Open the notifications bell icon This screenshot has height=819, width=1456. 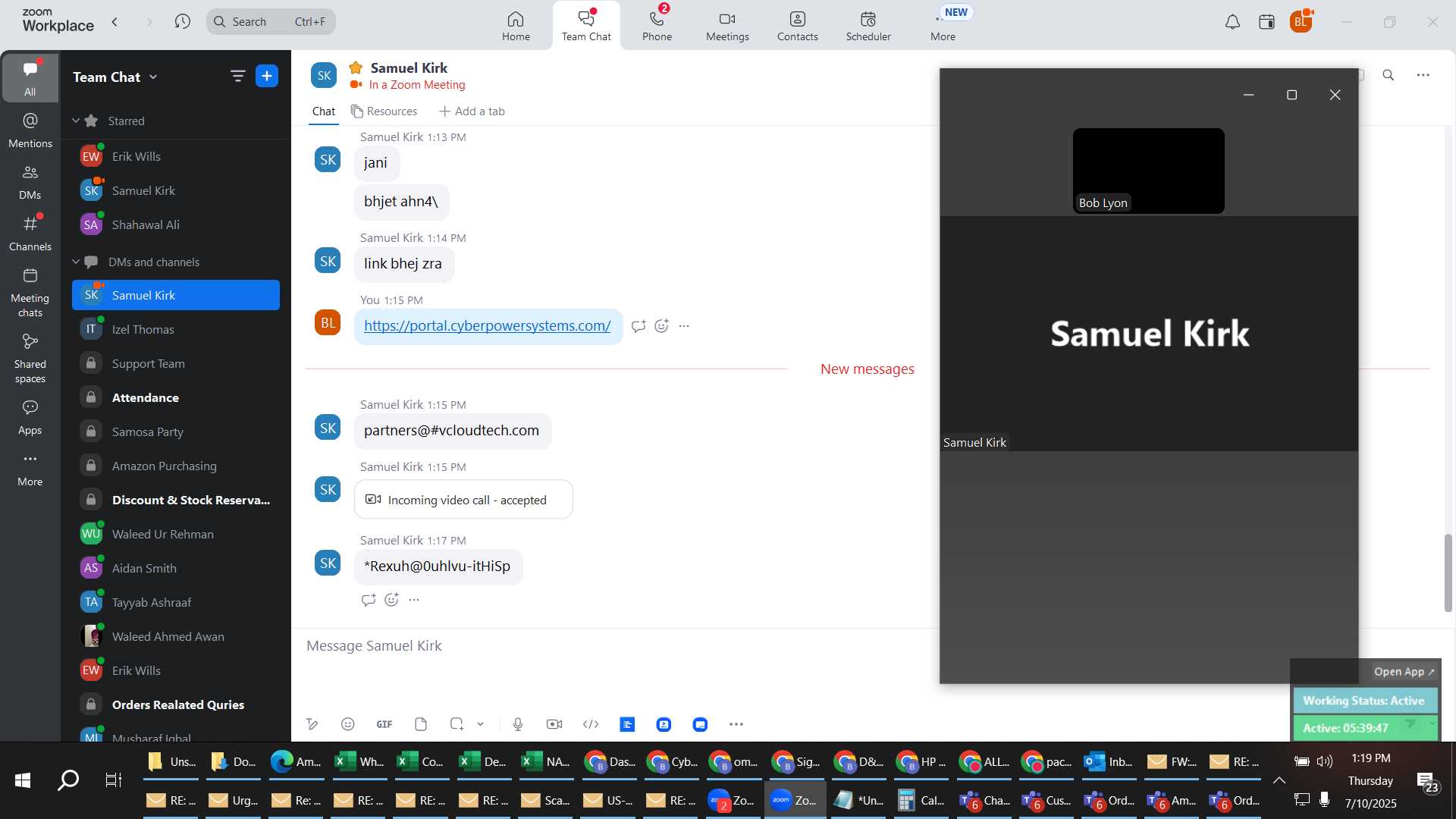point(1232,22)
